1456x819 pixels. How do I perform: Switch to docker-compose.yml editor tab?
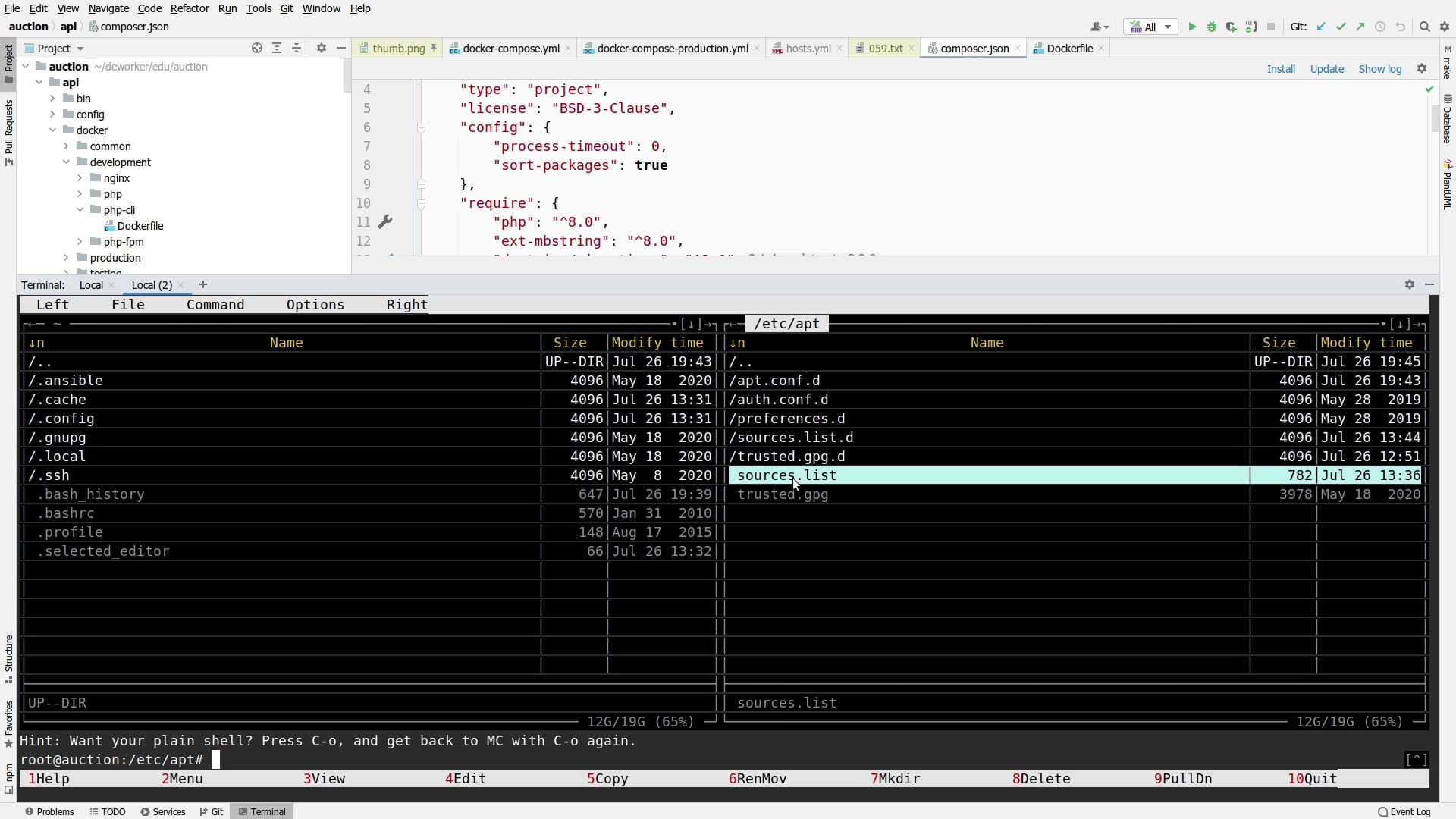point(510,49)
